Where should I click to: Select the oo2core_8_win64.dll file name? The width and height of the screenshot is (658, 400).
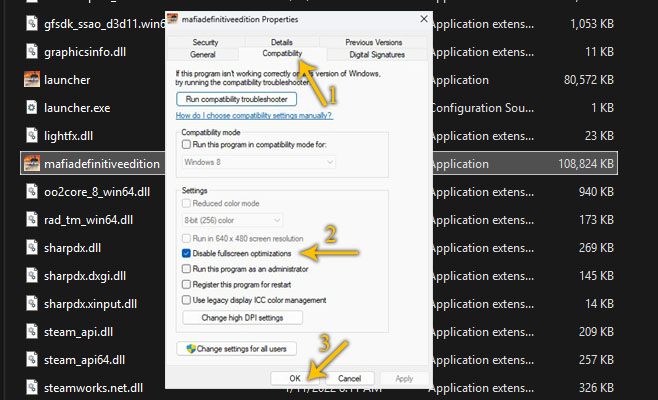pos(97,192)
